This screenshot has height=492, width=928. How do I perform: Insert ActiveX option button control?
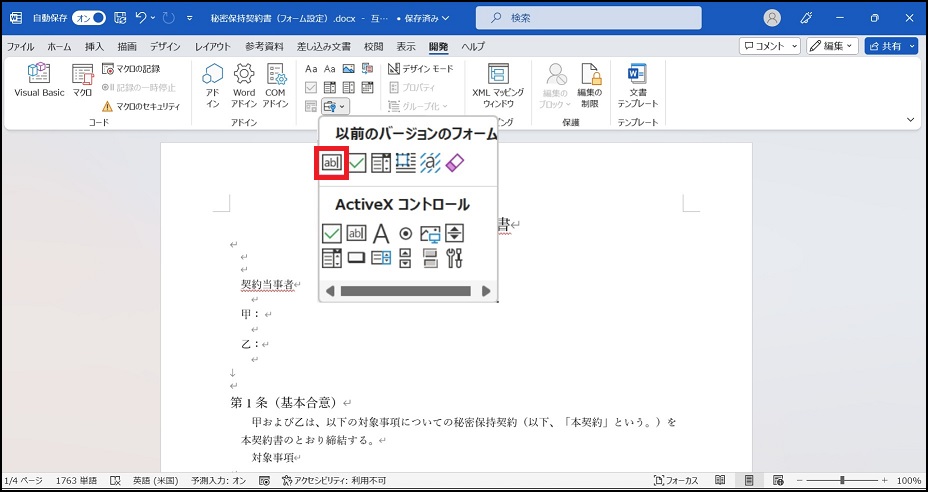click(x=405, y=234)
